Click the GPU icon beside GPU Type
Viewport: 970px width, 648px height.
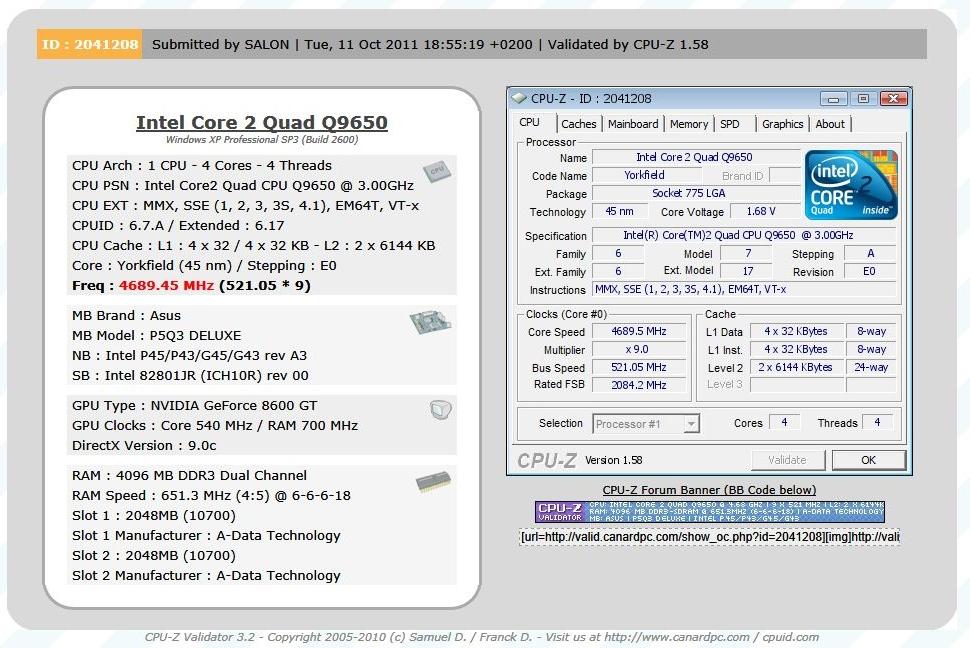[x=440, y=409]
